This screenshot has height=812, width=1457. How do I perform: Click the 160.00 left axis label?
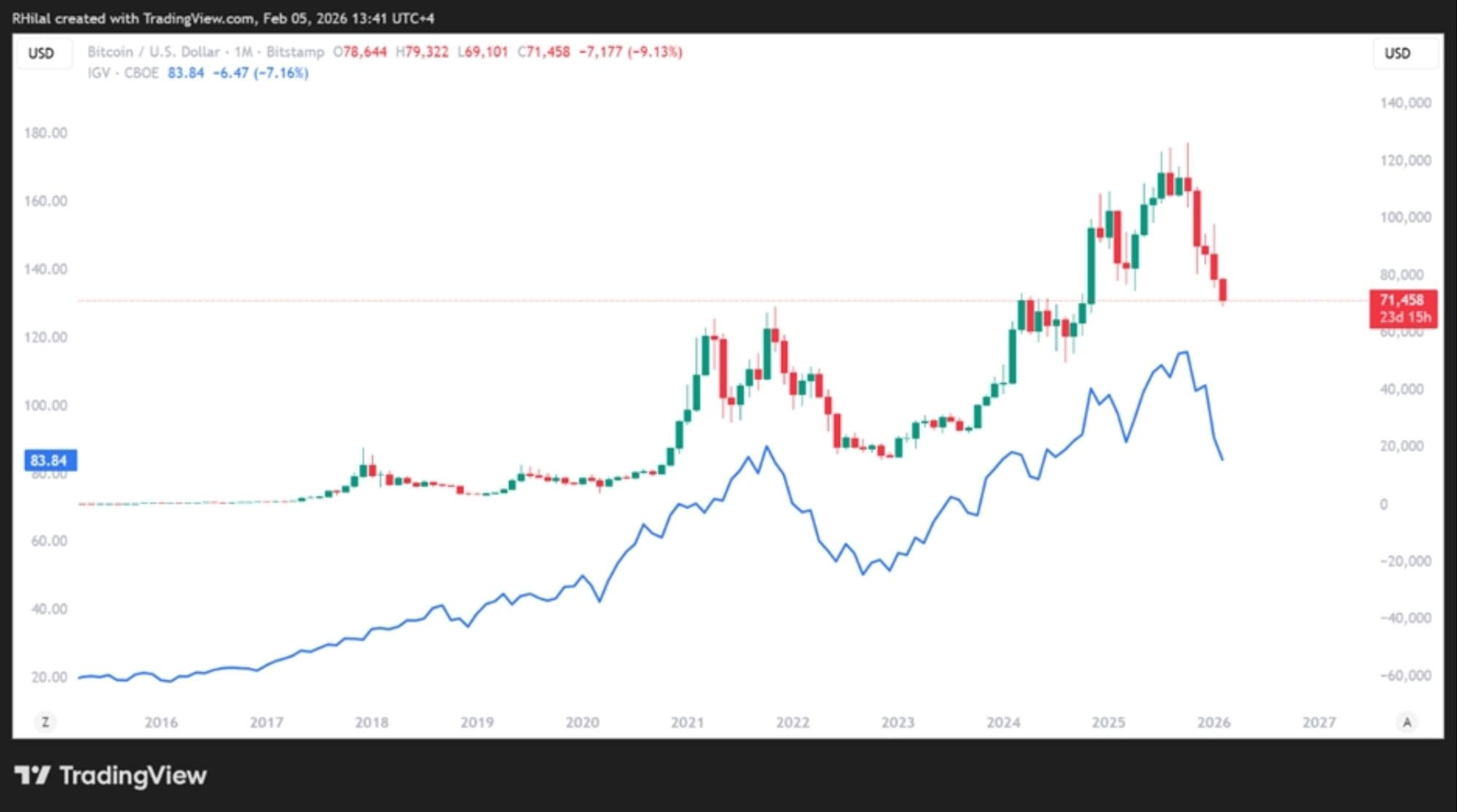coord(45,201)
